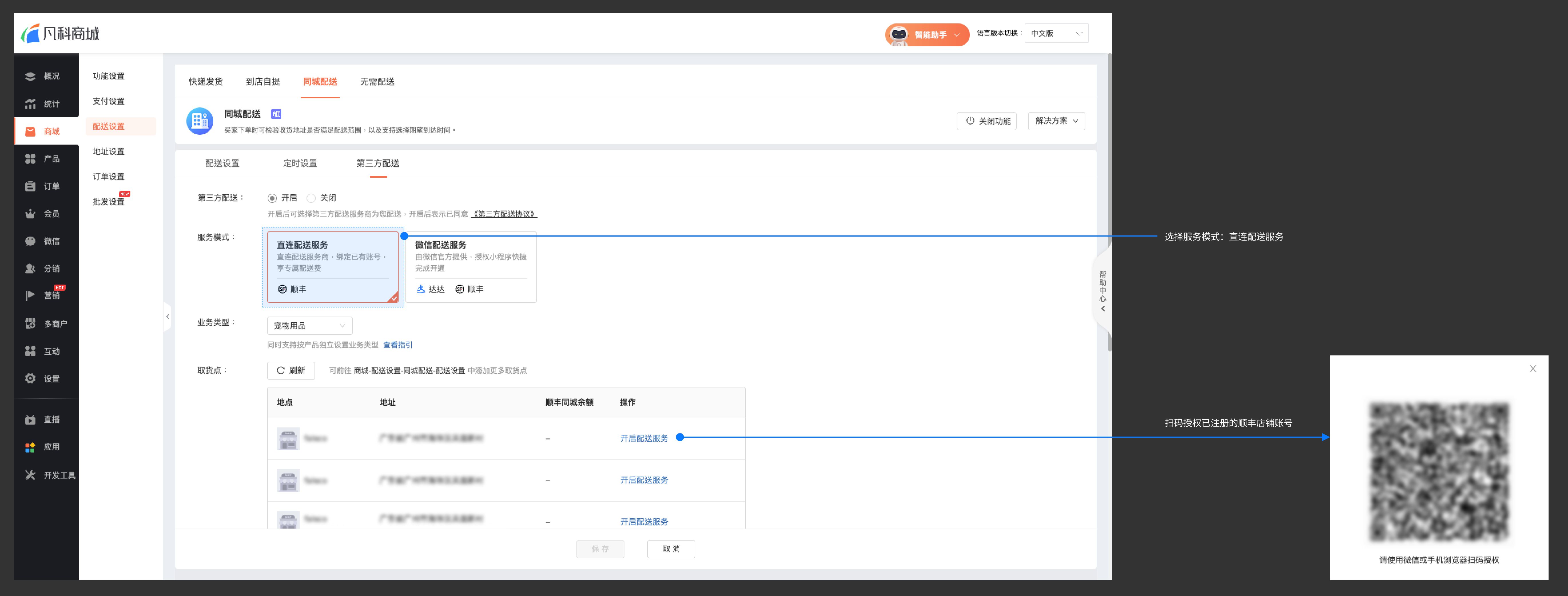
Task: Open the 统计 statistics sidebar icon
Action: [30, 104]
